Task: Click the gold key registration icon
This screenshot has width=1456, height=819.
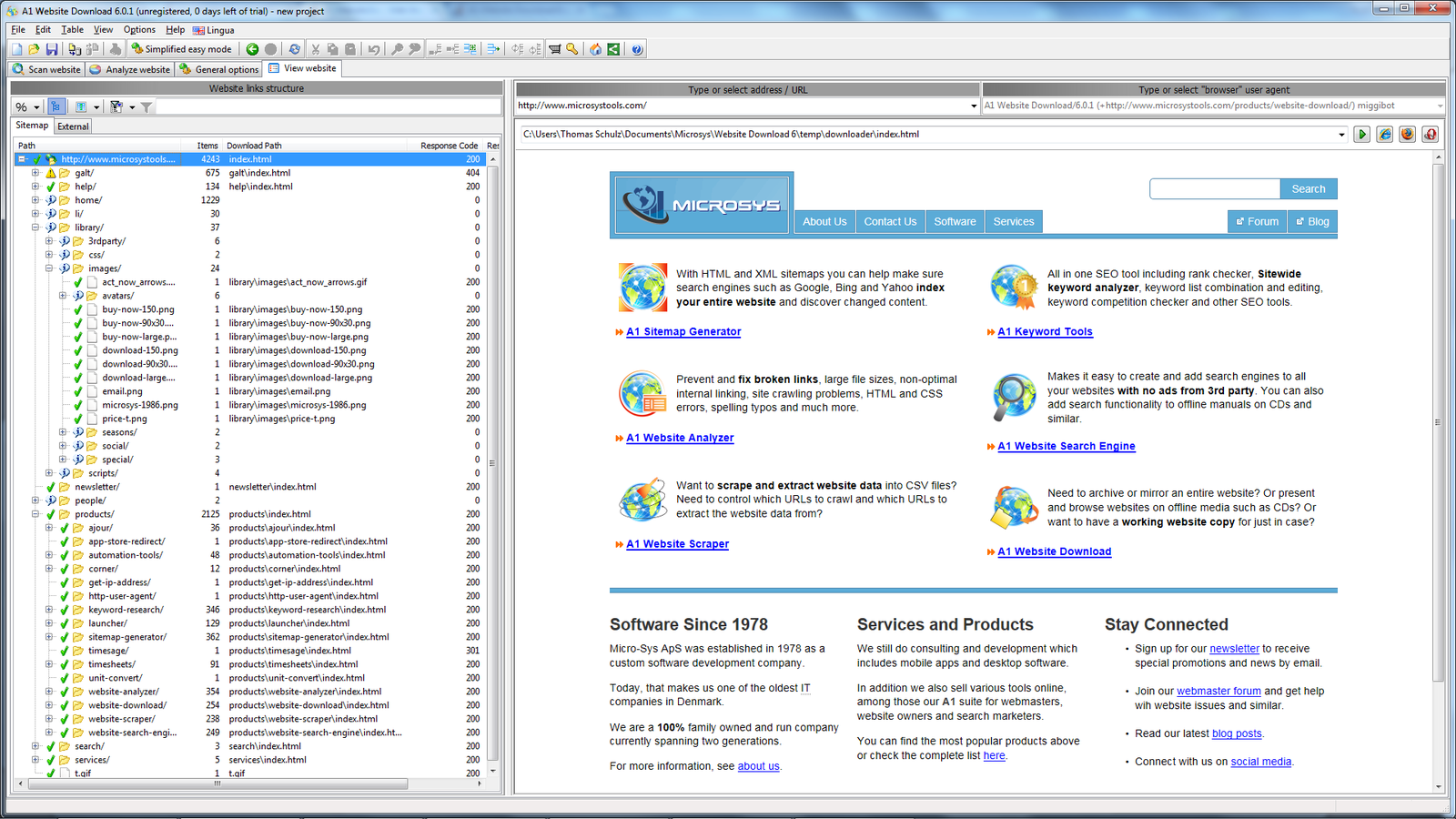Action: pyautogui.click(x=572, y=49)
